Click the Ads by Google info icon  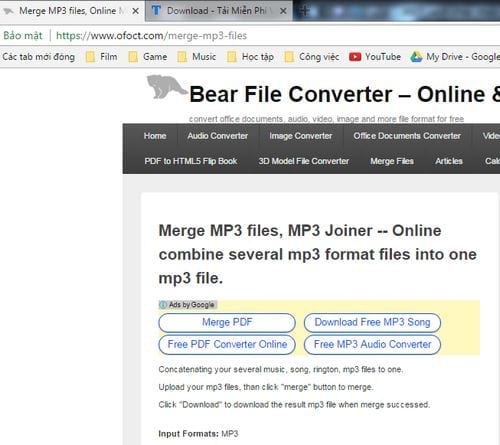[163, 305]
